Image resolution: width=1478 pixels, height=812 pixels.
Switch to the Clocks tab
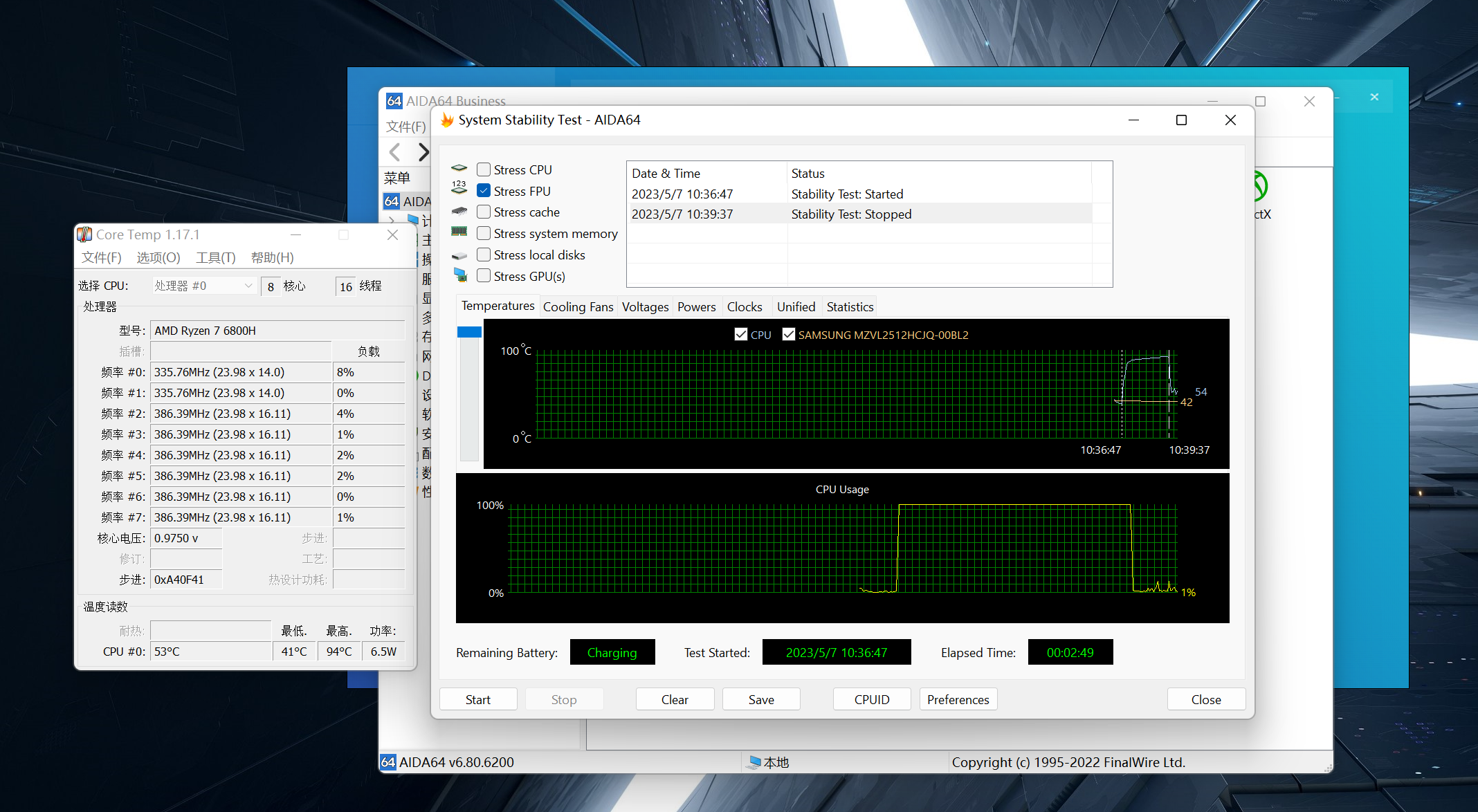[x=745, y=307]
